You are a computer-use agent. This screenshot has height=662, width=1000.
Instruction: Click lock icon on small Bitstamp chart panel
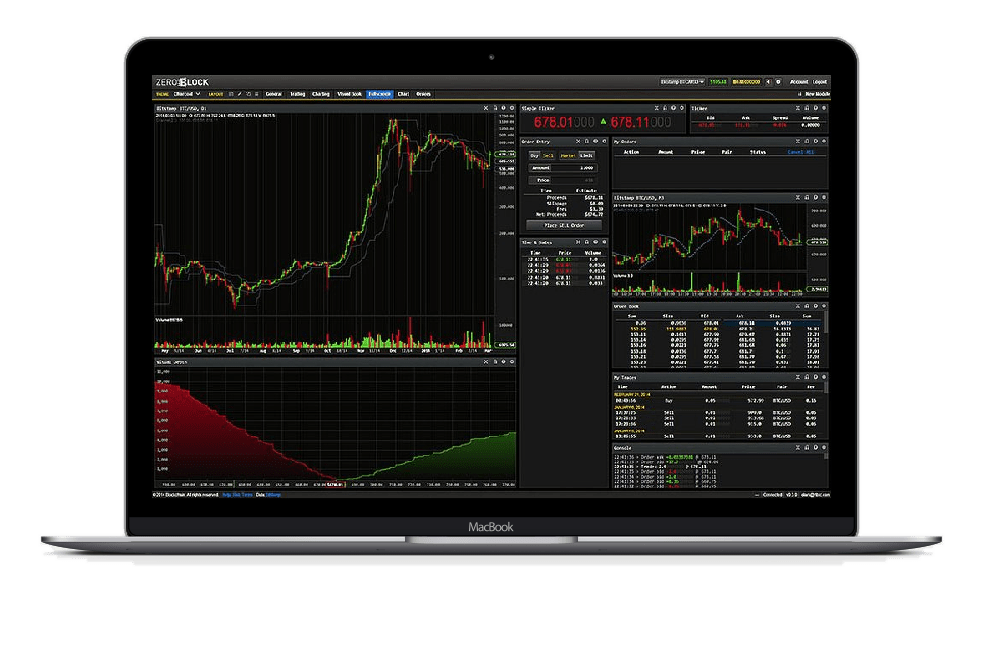pyautogui.click(x=807, y=198)
